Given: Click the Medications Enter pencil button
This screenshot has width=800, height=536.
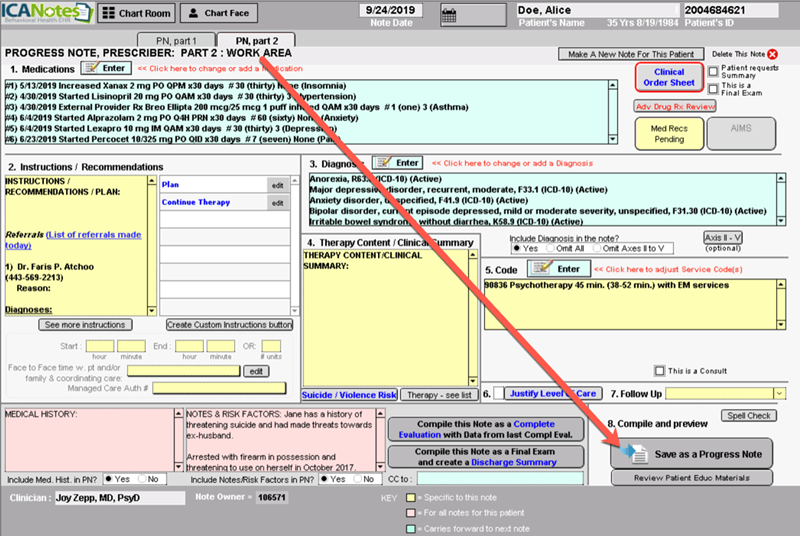Looking at the screenshot, I should pos(105,68).
